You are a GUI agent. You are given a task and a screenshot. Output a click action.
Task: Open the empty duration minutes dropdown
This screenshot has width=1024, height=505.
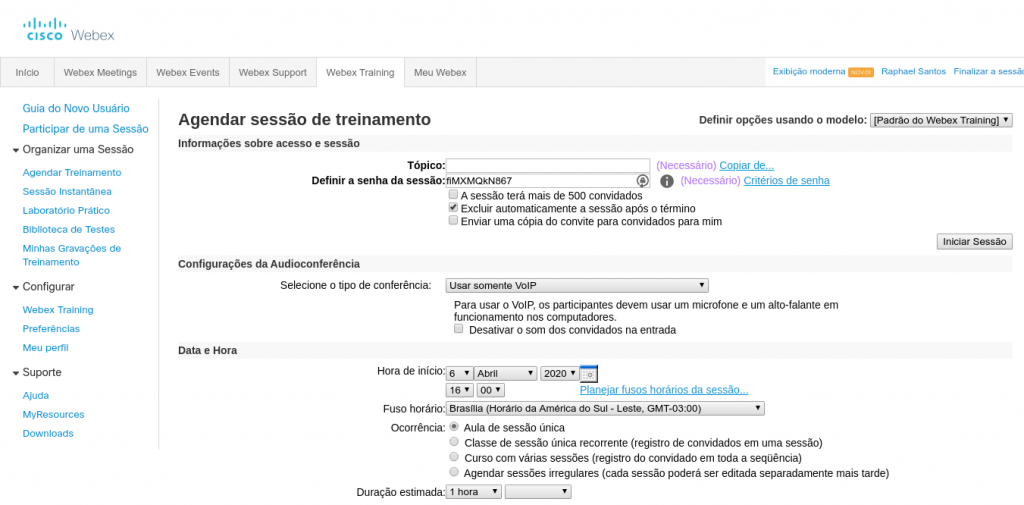(x=538, y=492)
